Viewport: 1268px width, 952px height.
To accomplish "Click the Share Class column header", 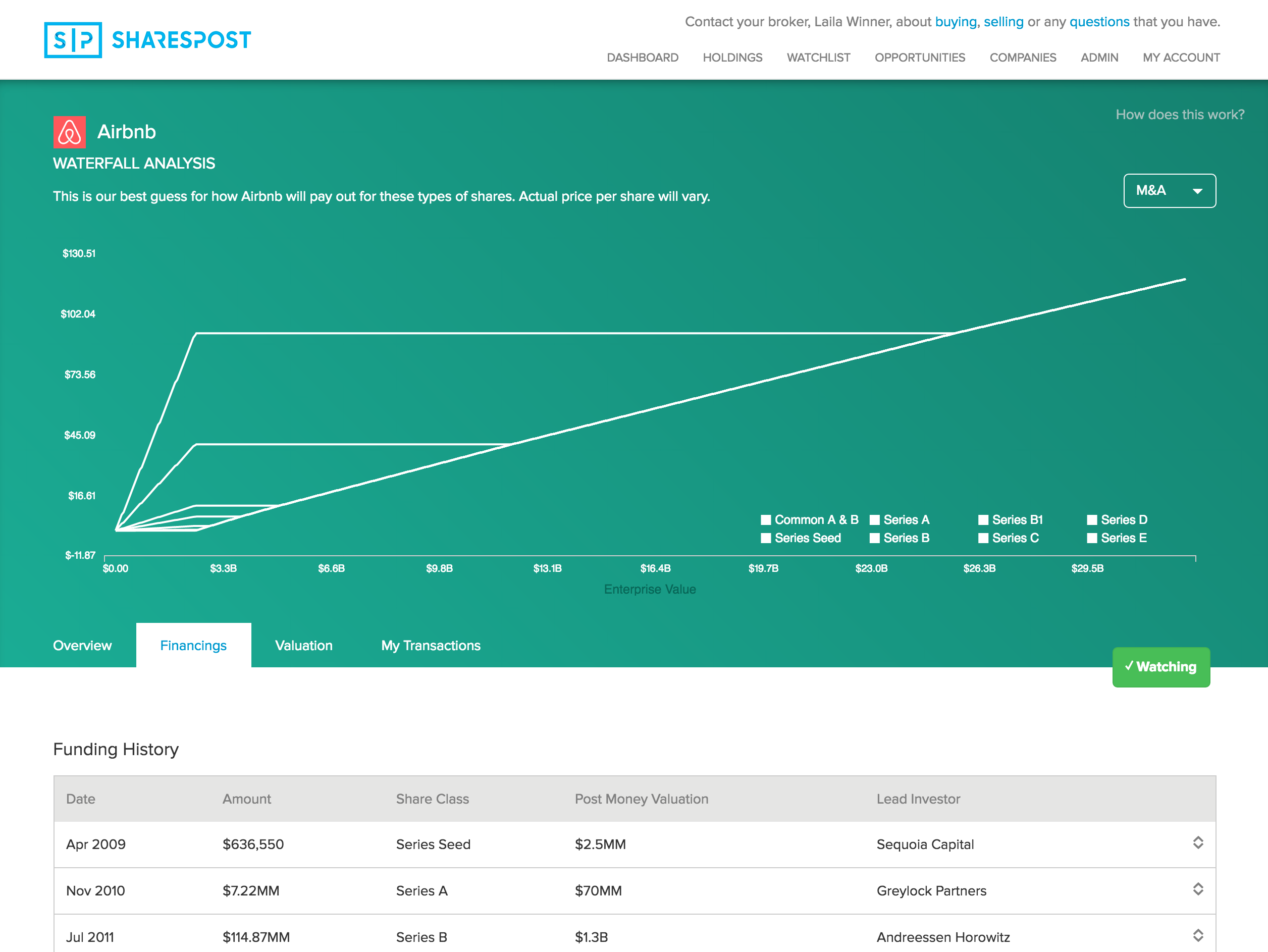I will tap(433, 799).
